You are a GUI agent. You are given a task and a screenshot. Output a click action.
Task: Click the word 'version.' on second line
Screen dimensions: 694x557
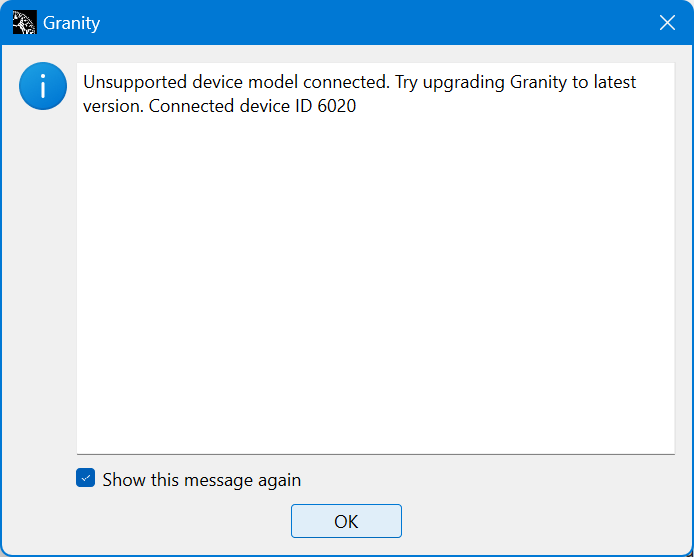[113, 107]
